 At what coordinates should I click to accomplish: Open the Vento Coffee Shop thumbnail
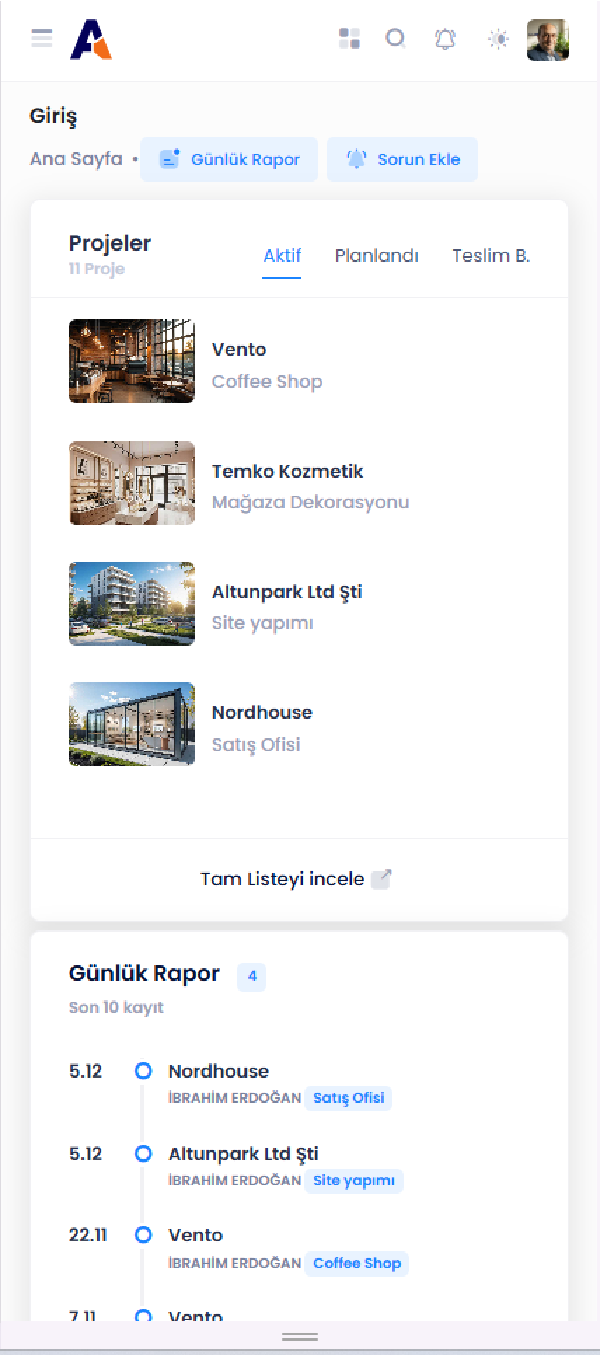[132, 361]
